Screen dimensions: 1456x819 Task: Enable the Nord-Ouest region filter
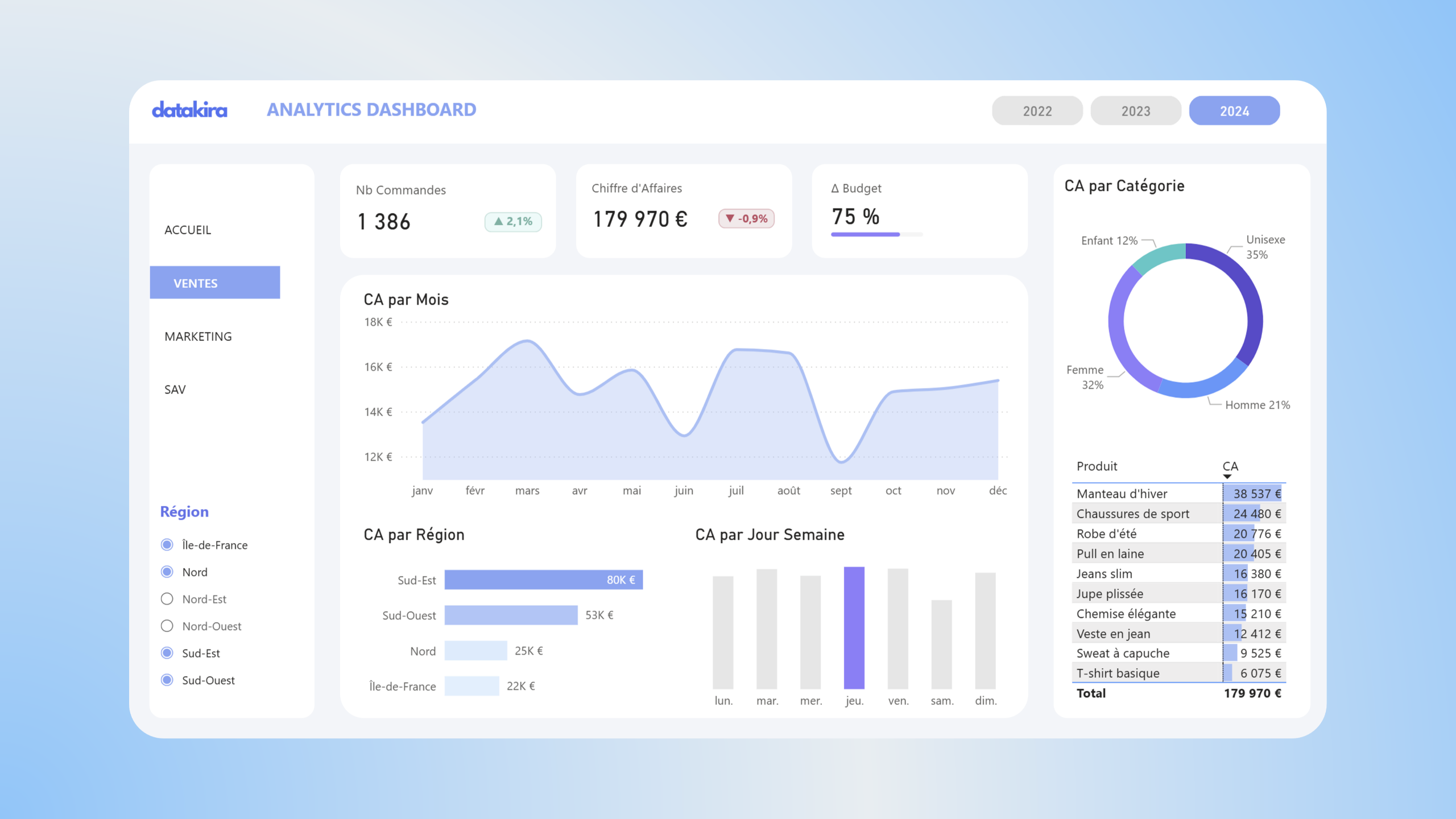tap(167, 626)
